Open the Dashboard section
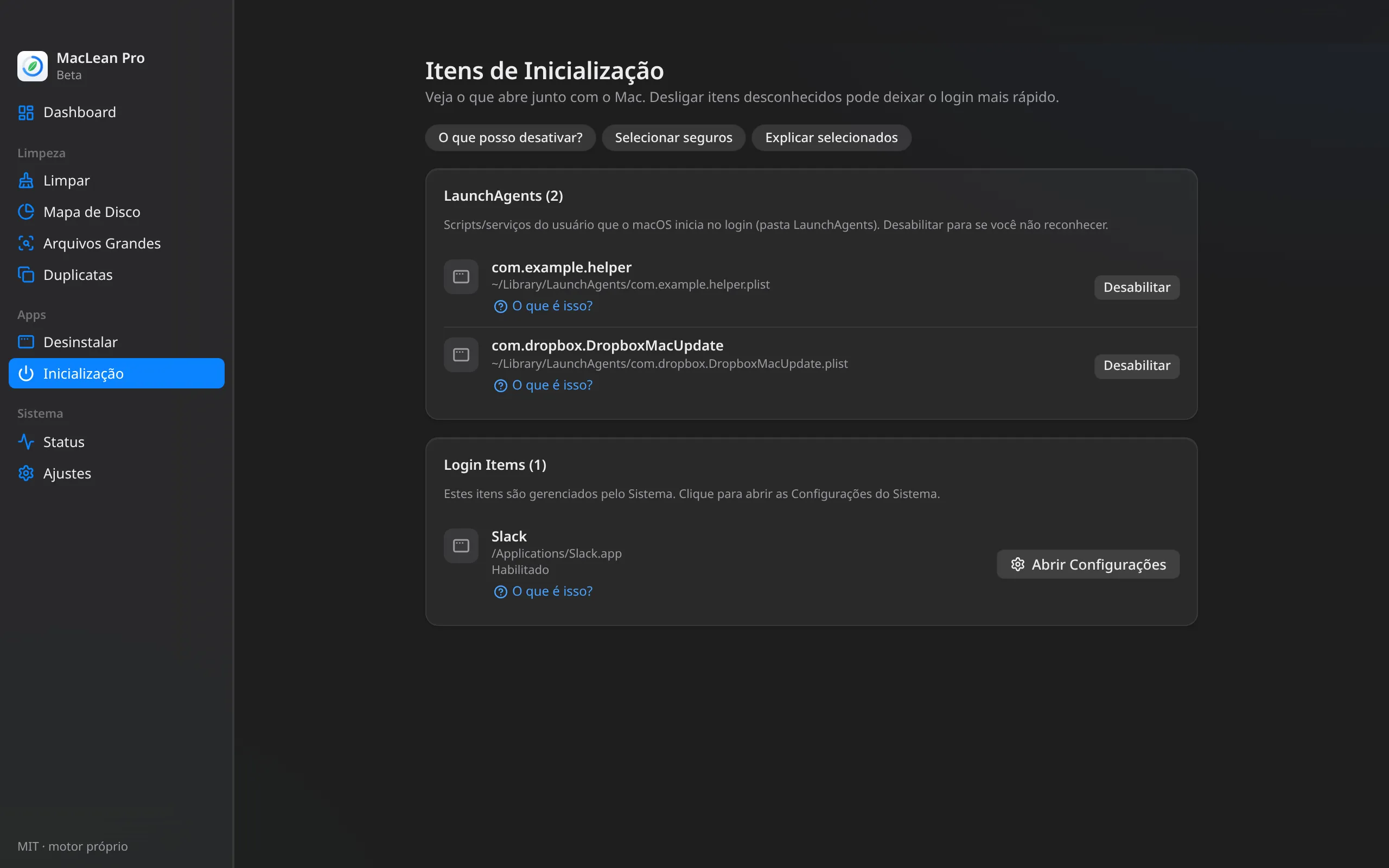The image size is (1389, 868). (117, 112)
